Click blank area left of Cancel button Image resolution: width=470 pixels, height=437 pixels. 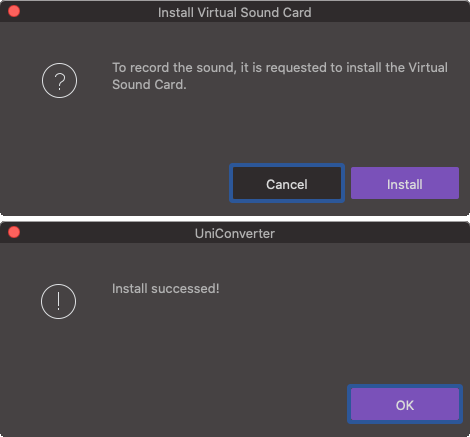pos(117,183)
